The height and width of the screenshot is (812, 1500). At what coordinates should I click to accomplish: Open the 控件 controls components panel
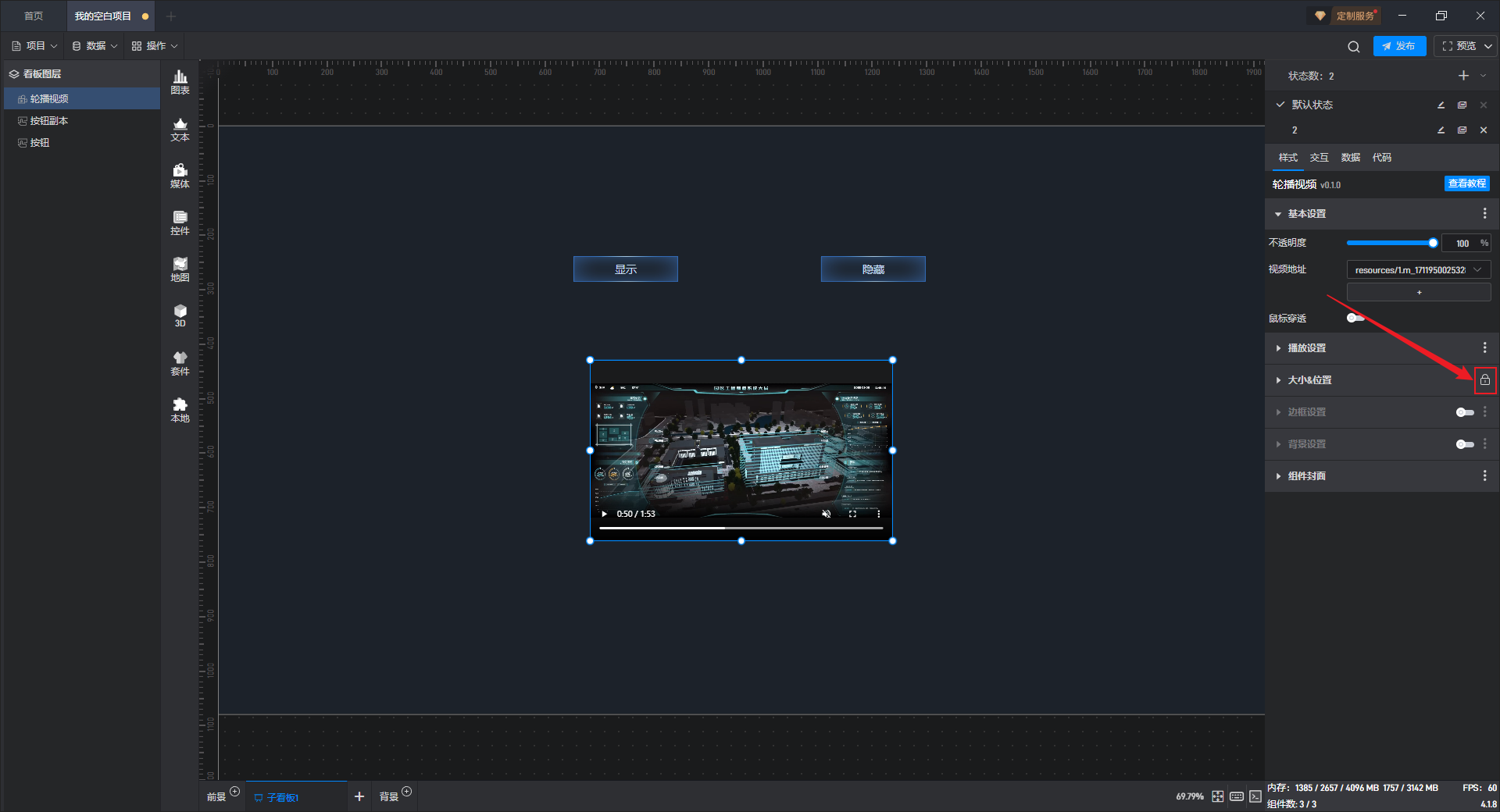coord(180,223)
